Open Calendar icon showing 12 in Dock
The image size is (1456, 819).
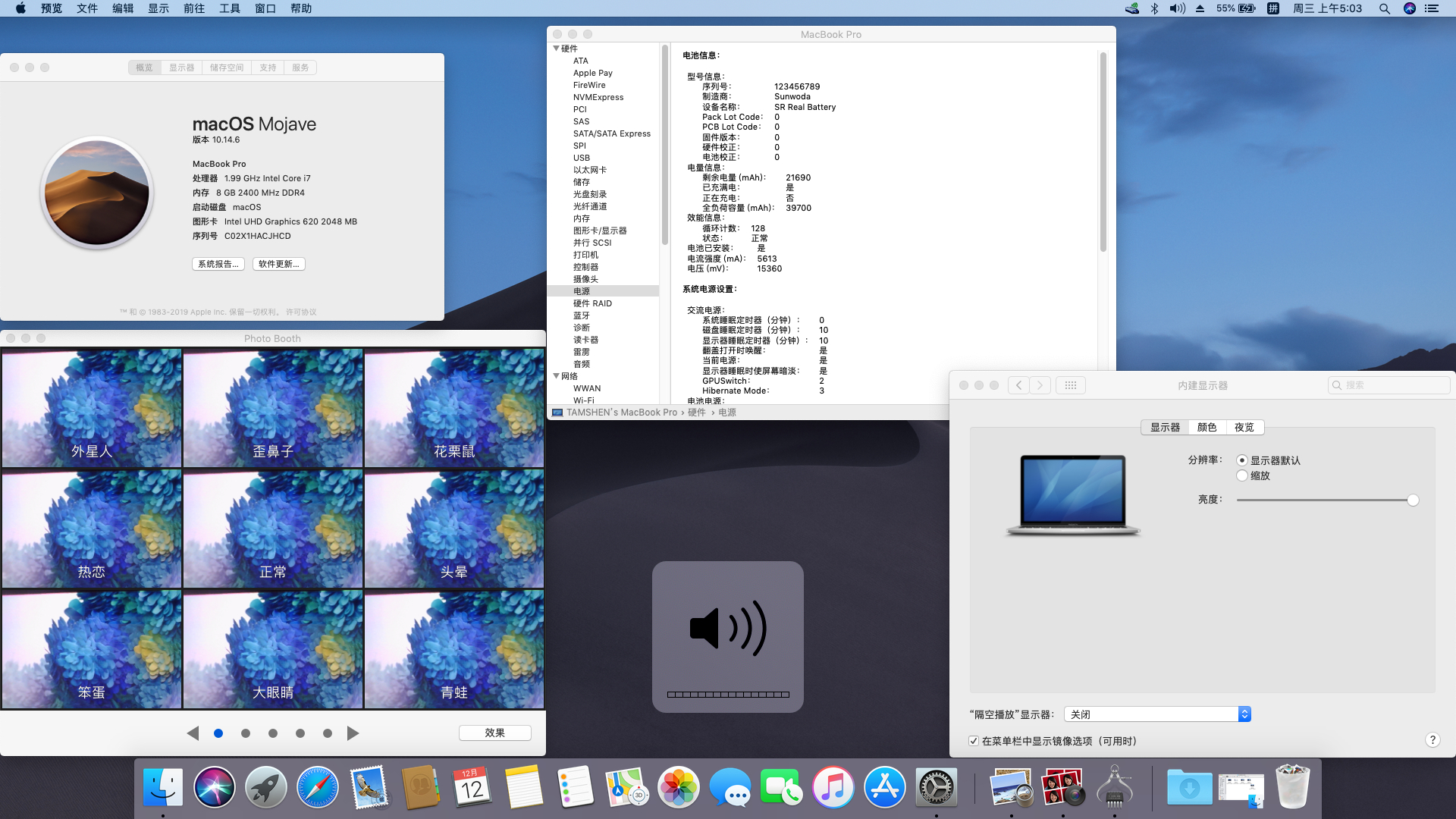point(472,787)
